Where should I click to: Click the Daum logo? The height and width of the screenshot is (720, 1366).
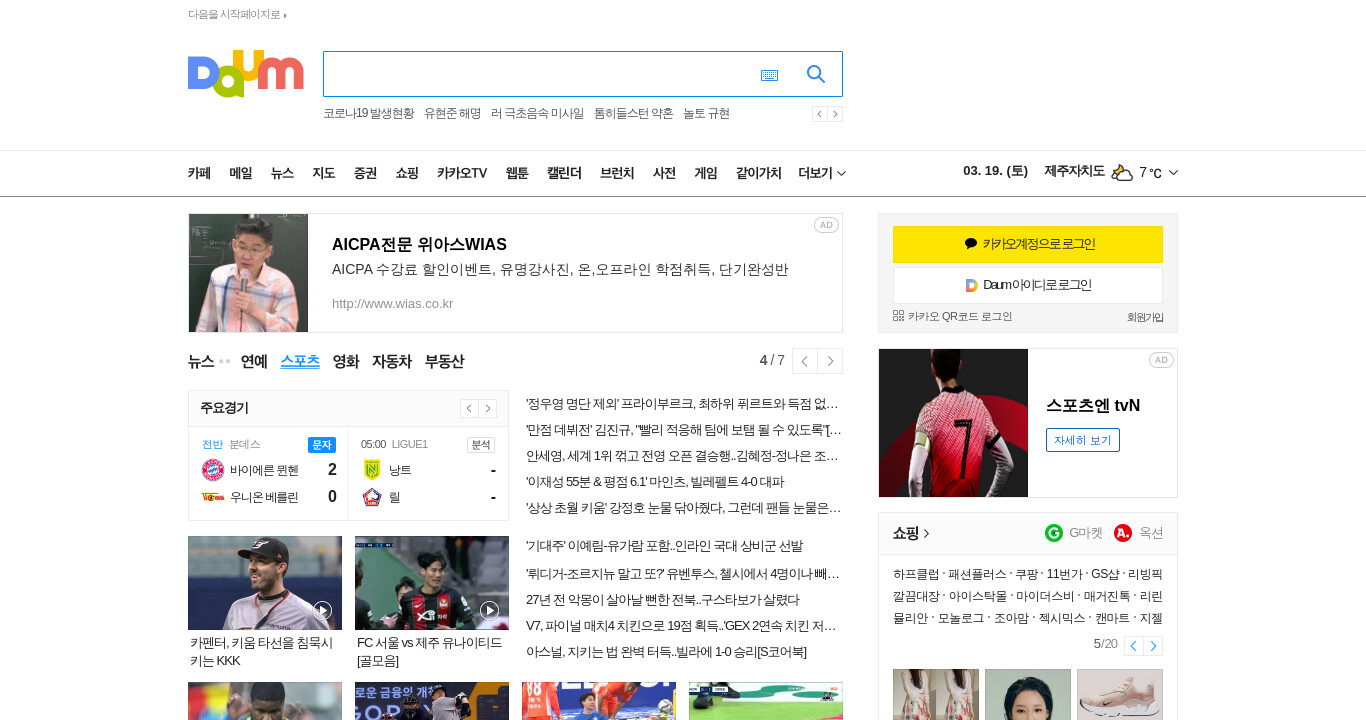coord(245,73)
